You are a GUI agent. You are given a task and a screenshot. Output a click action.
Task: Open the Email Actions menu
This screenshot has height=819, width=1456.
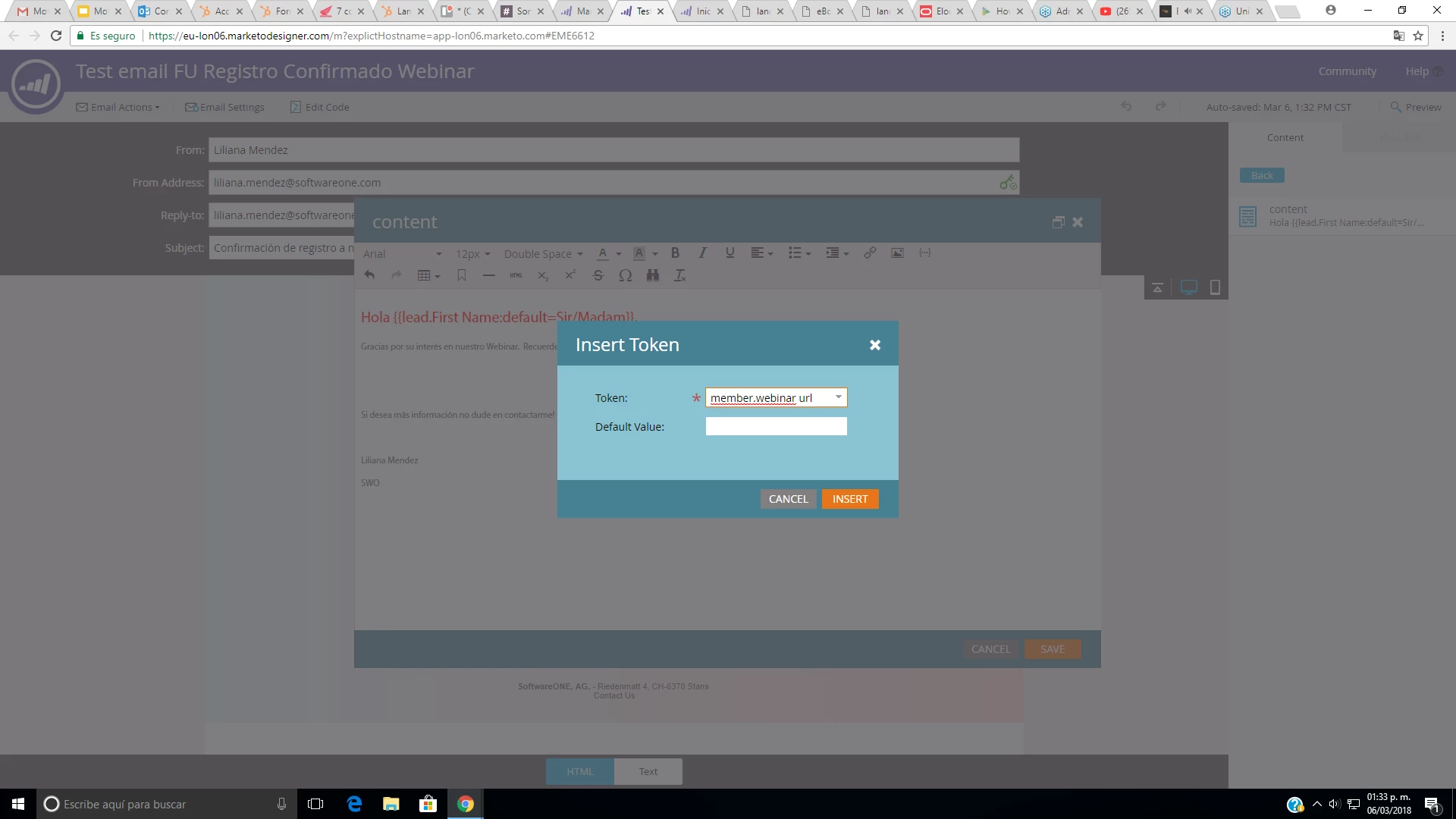[118, 107]
